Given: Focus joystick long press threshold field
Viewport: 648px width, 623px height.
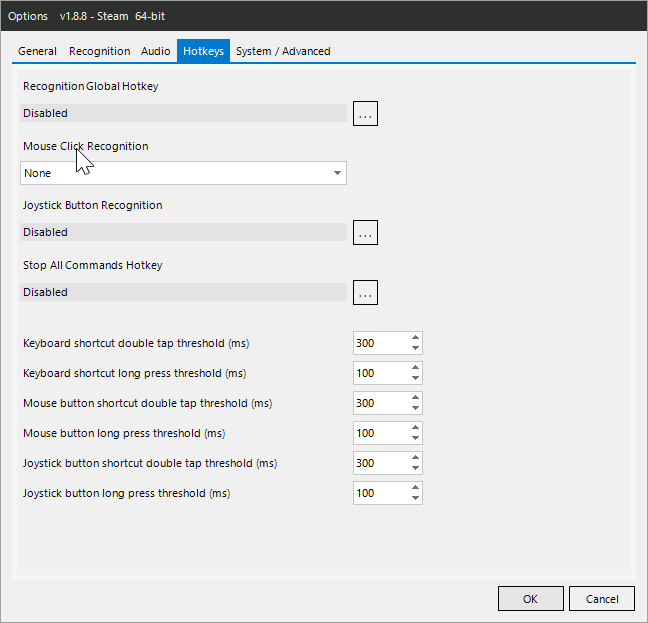Looking at the screenshot, I should point(381,493).
